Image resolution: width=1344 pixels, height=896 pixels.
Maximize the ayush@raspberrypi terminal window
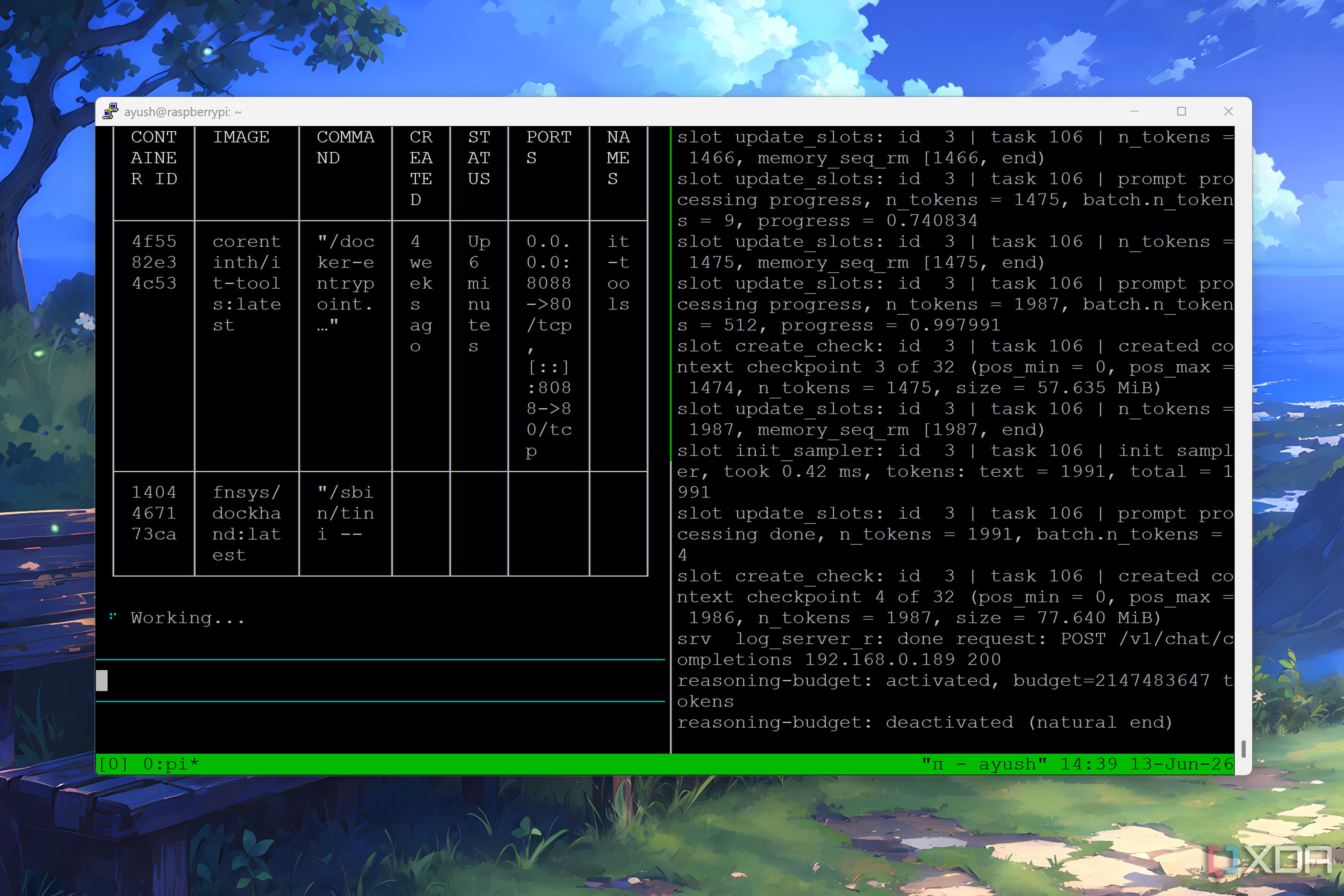(x=1181, y=111)
